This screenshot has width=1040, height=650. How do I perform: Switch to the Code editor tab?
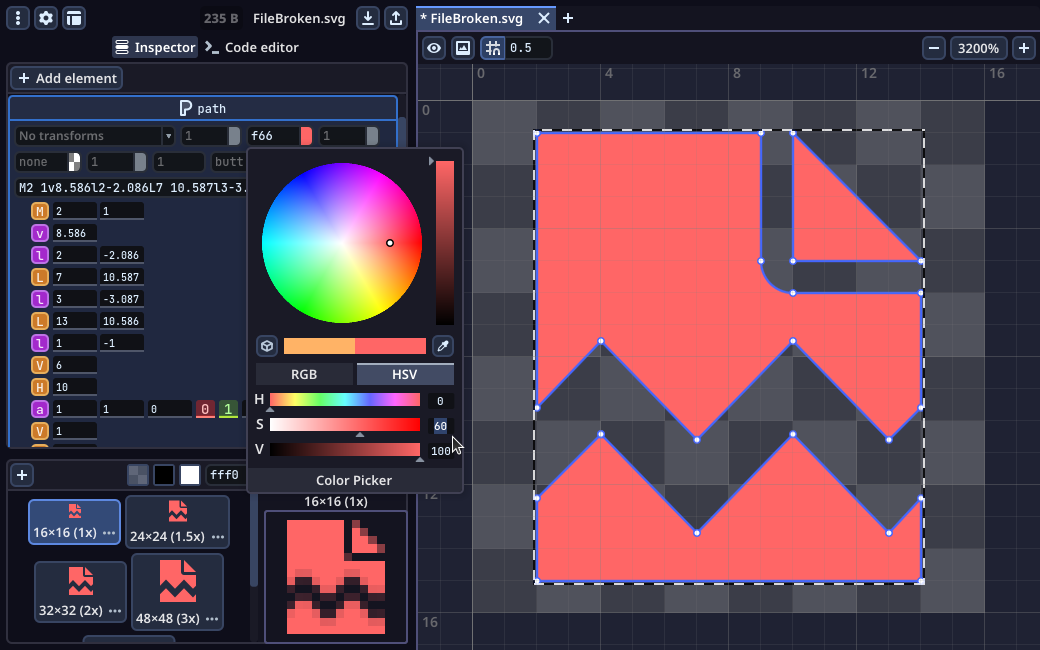251,47
